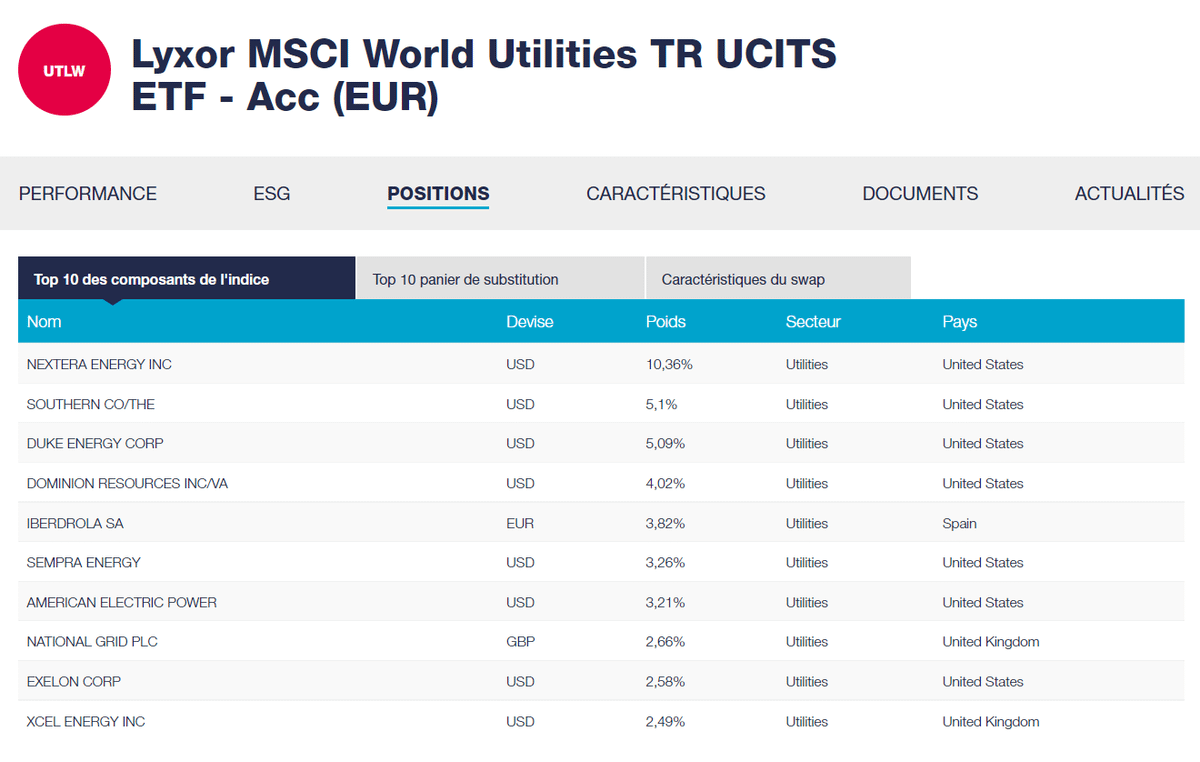Open the ACTUALITÉS tab

coord(1129,194)
